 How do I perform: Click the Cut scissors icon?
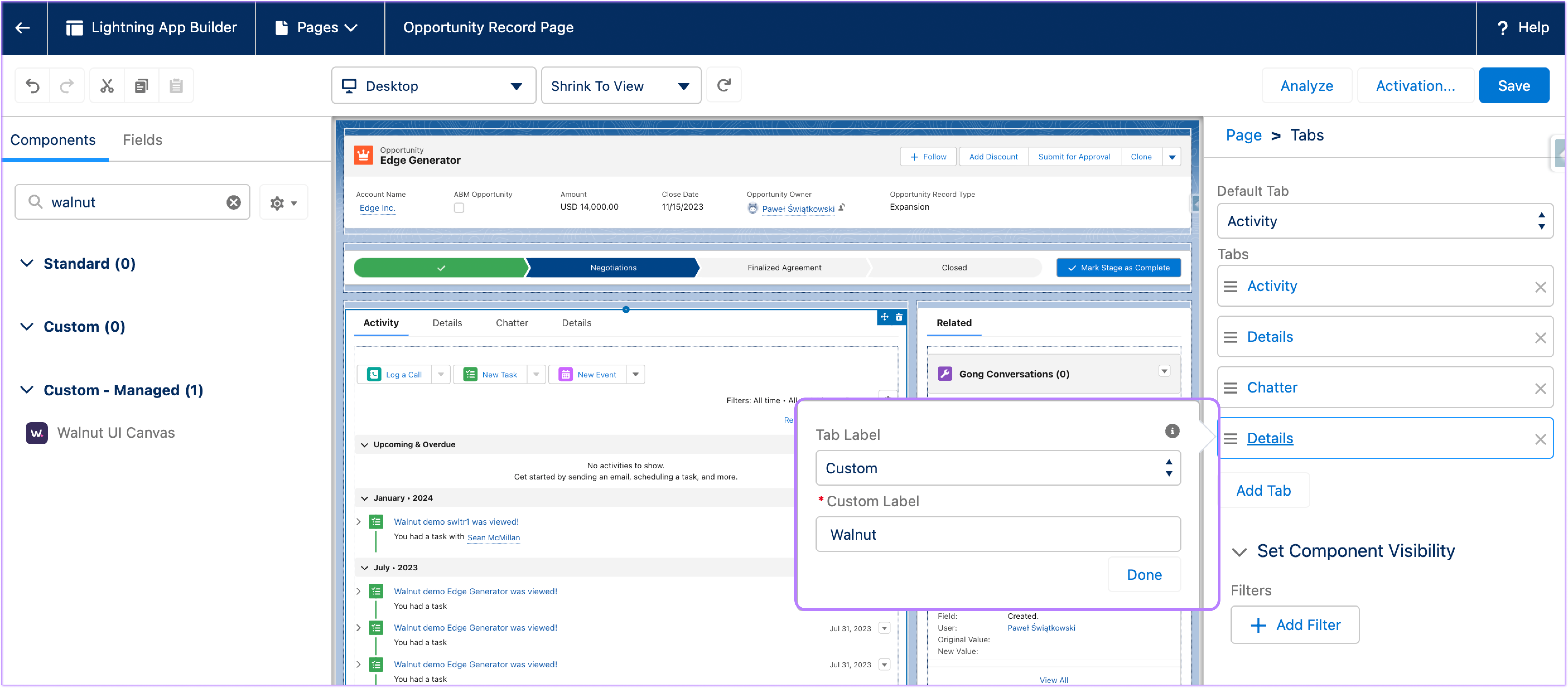click(x=107, y=86)
